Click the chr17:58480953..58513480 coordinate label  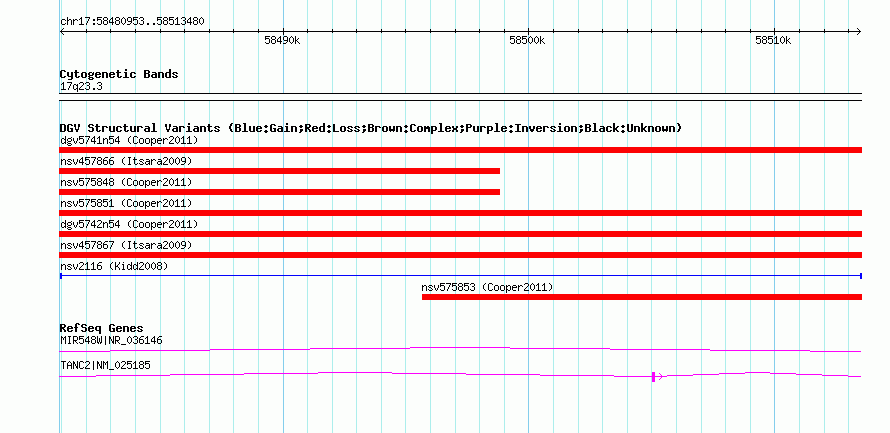(x=132, y=22)
